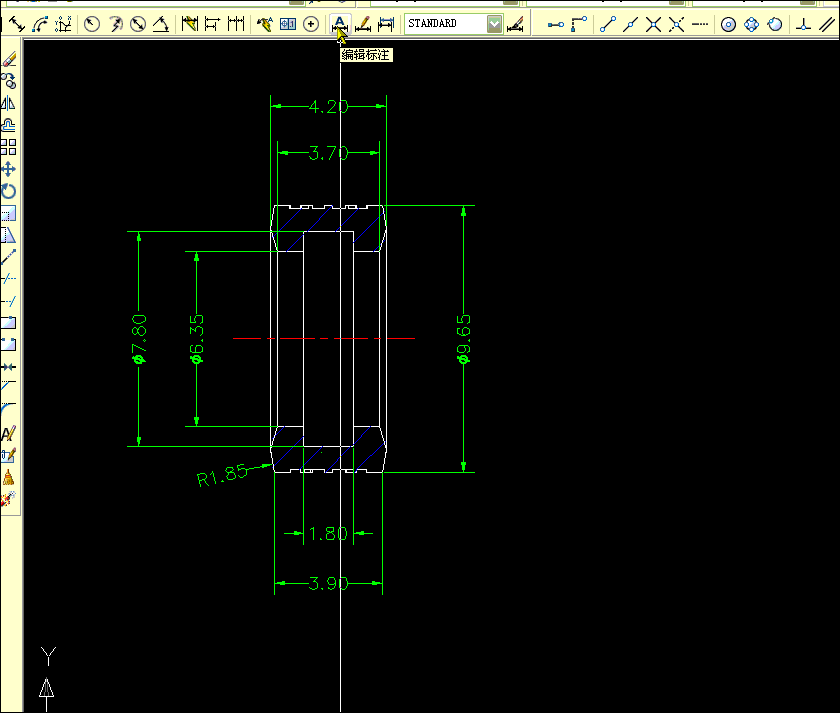The height and width of the screenshot is (713, 840).
Task: Select the Lengthen tool
Action: pos(9,257)
